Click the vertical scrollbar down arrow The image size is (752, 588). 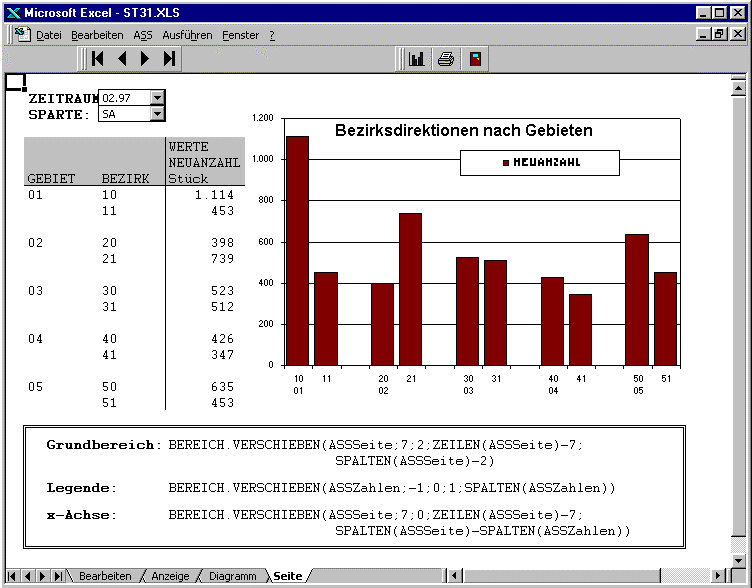pos(739,558)
